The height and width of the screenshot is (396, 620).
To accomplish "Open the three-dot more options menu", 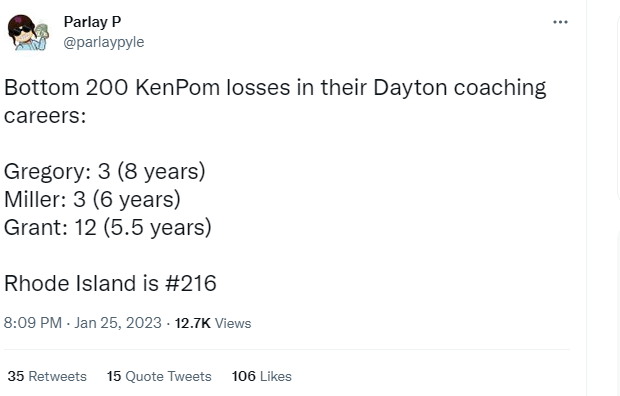I will 560,22.
